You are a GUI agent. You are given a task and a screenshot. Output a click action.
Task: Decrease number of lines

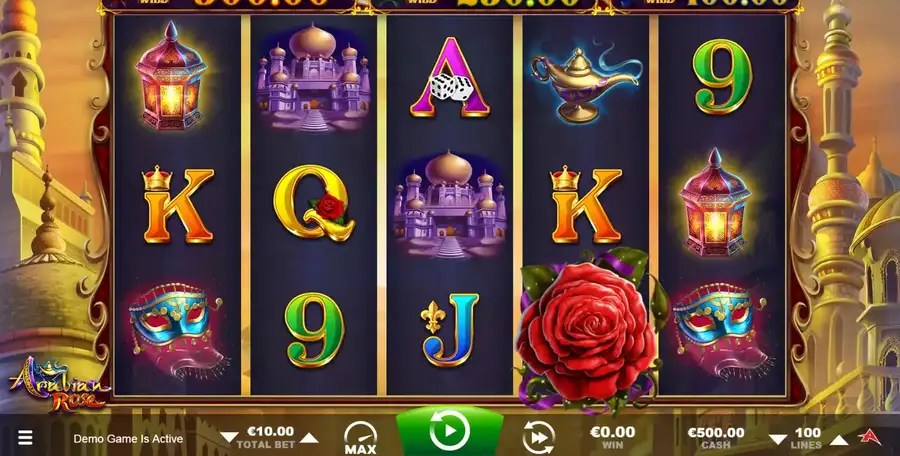[778, 439]
